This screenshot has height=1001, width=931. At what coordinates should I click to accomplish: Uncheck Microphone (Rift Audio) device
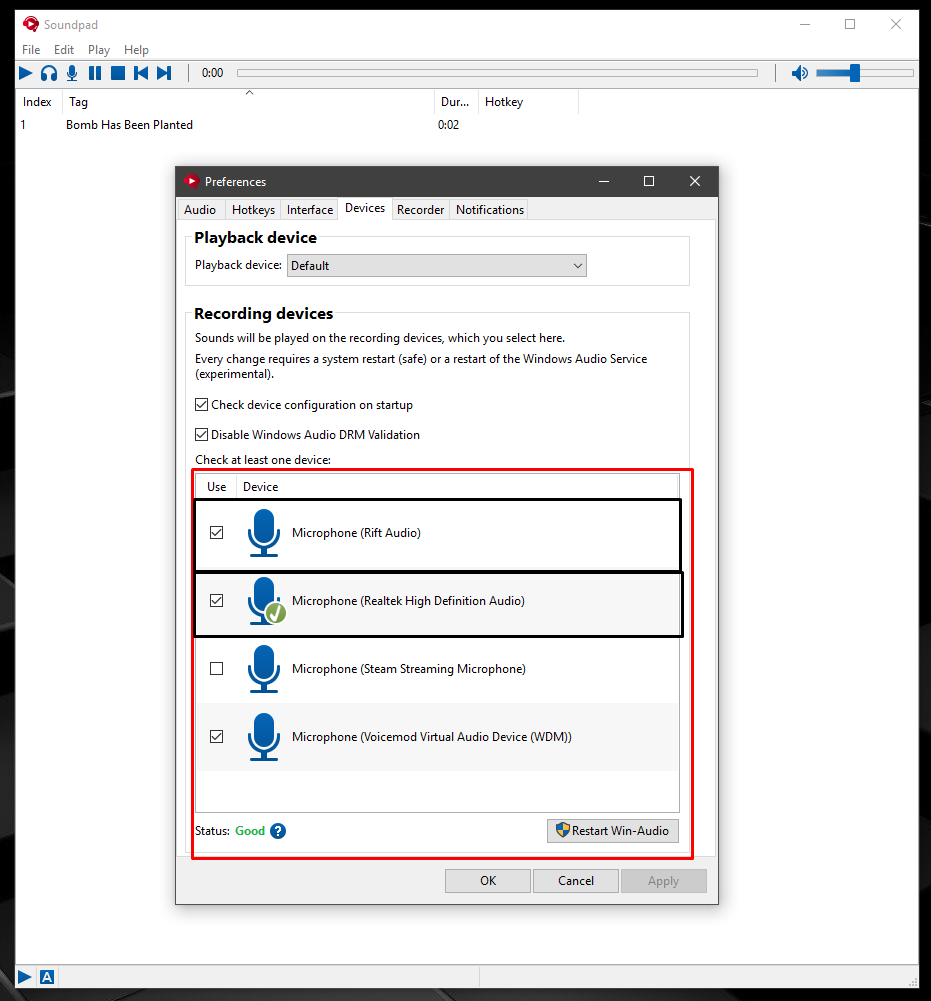pyautogui.click(x=216, y=532)
